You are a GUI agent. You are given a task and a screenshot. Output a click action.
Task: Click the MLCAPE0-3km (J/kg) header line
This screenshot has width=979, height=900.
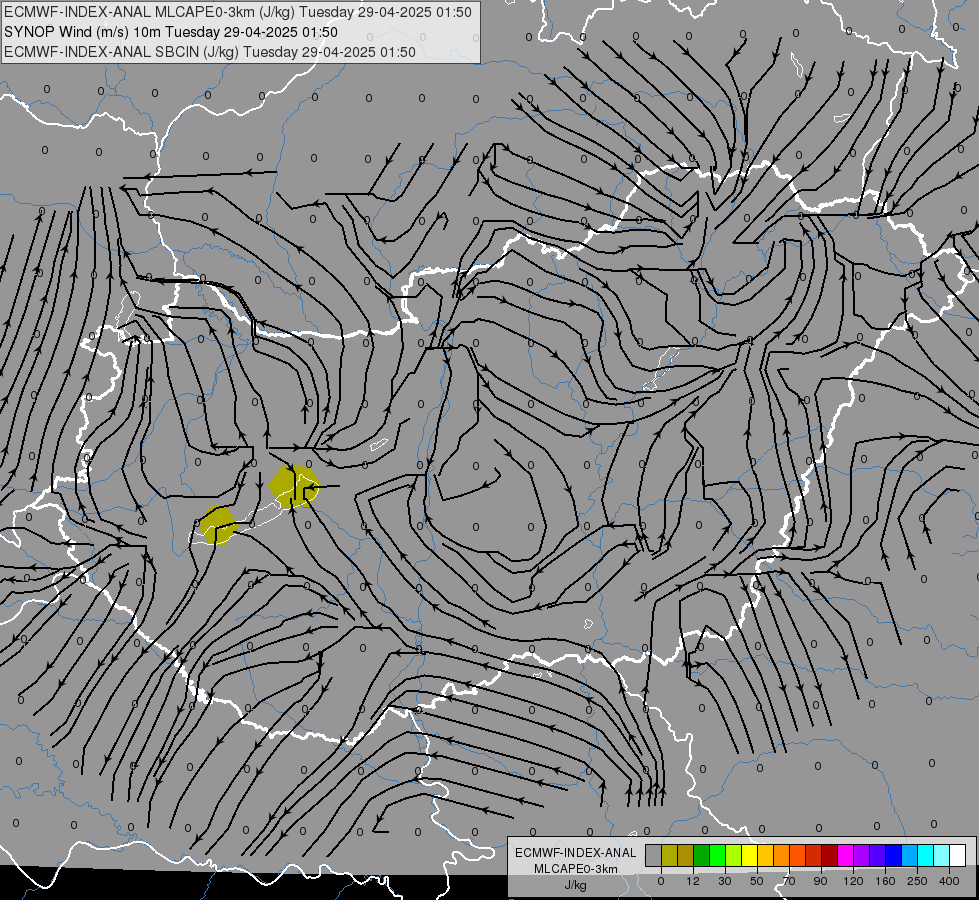(238, 12)
